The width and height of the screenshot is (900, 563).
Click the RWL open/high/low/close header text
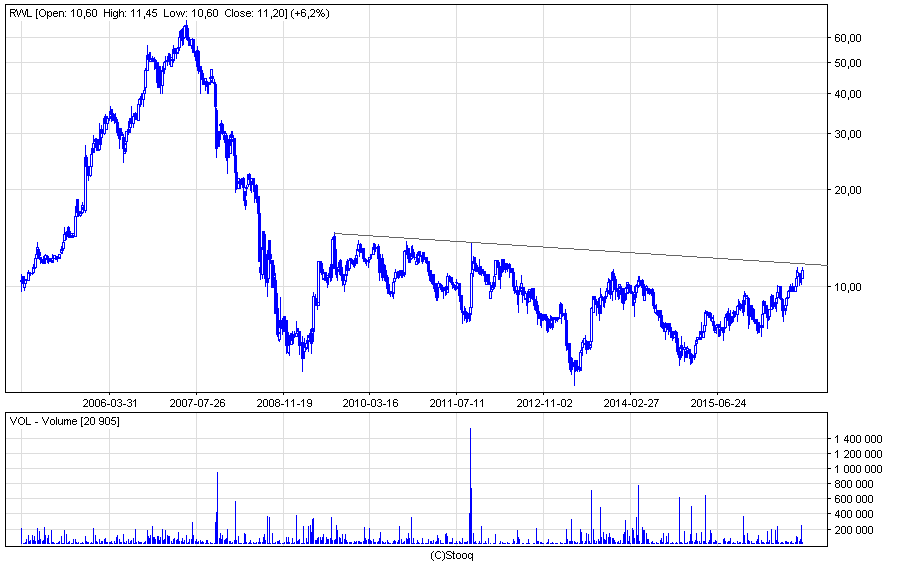point(169,13)
